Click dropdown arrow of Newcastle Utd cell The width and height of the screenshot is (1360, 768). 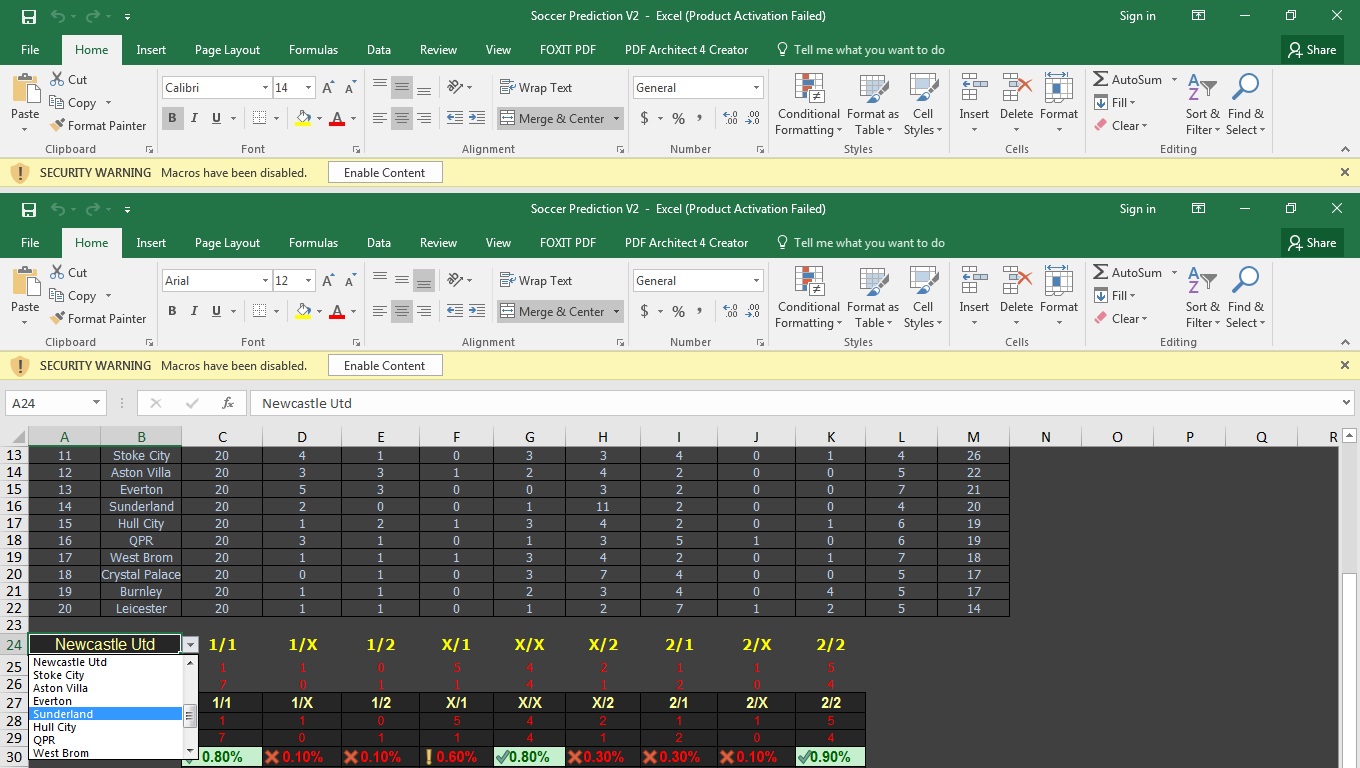(x=190, y=646)
